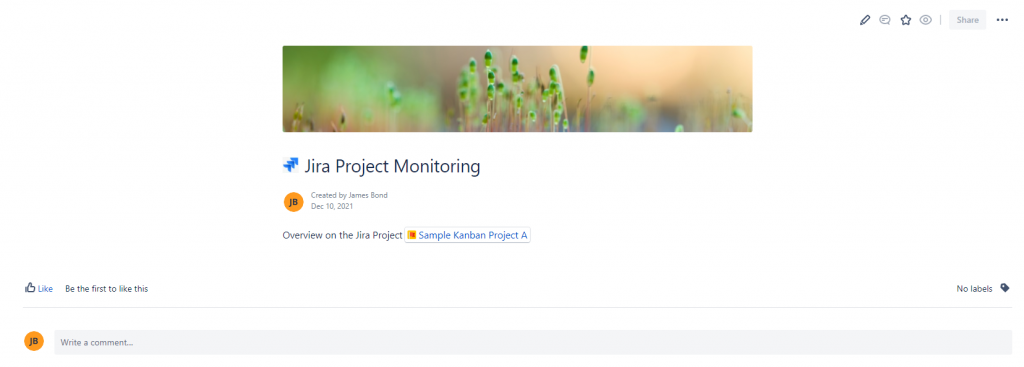Click the Created by James Bond text
Image resolution: width=1024 pixels, height=367 pixels.
[x=349, y=195]
